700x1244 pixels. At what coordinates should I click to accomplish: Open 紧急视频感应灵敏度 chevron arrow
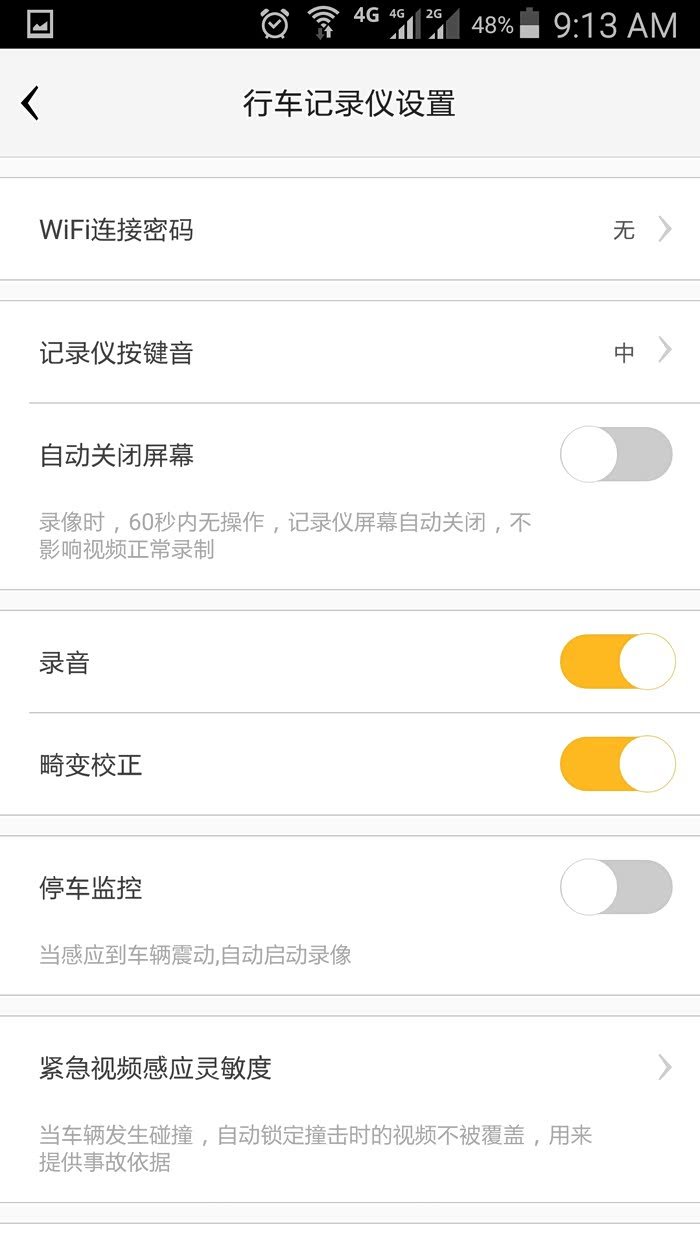[665, 1068]
